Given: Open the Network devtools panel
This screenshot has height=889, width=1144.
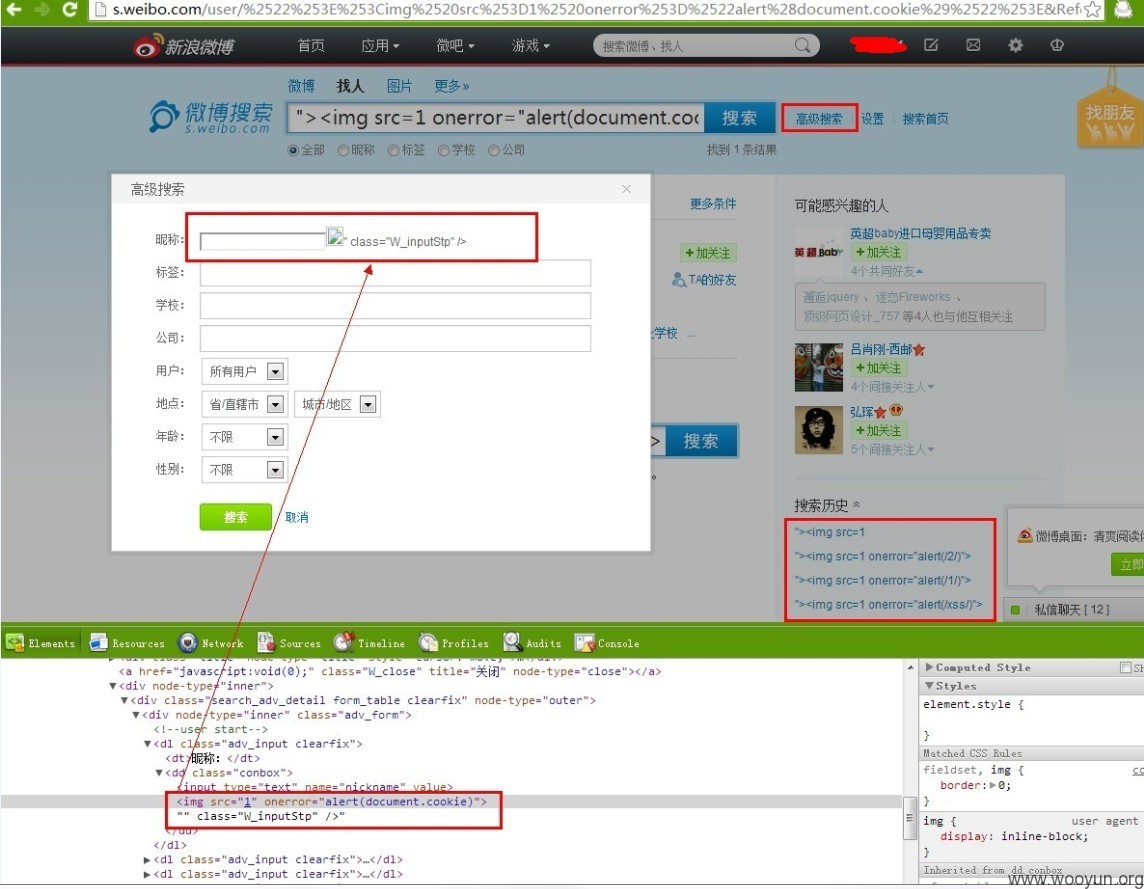Looking at the screenshot, I should (211, 643).
